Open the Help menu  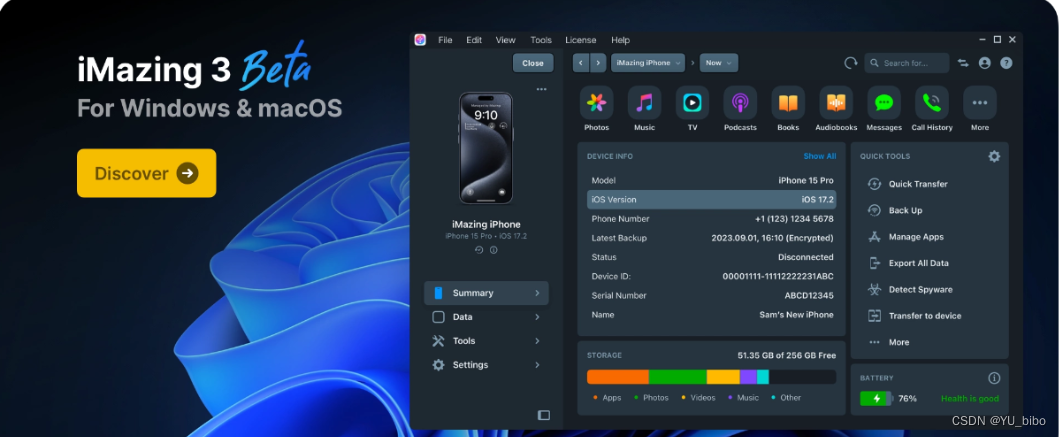coord(620,40)
